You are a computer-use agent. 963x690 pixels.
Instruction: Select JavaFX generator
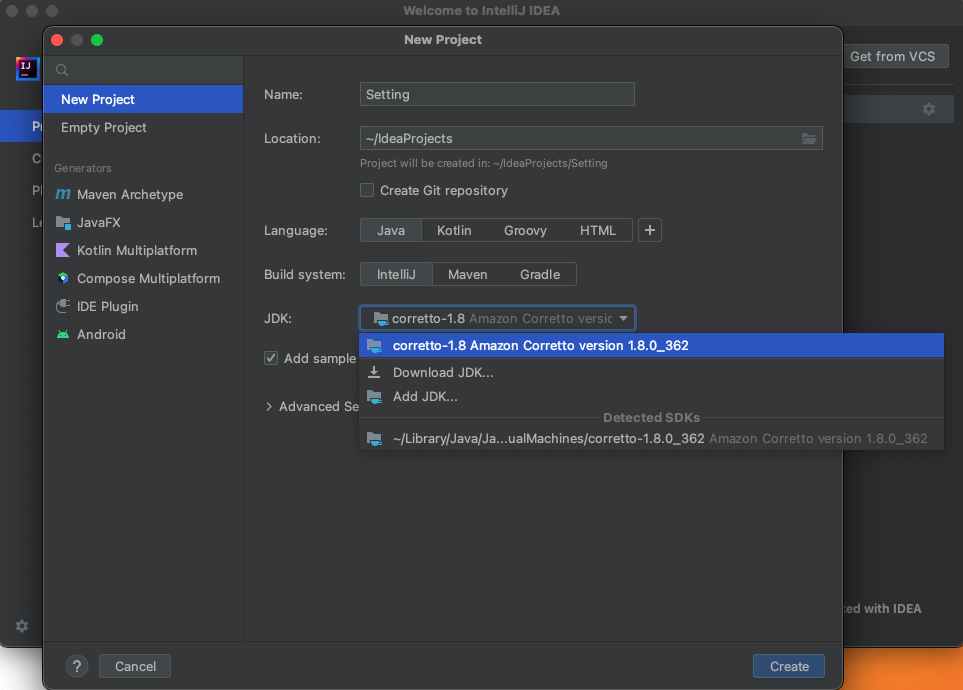[x=143, y=222]
